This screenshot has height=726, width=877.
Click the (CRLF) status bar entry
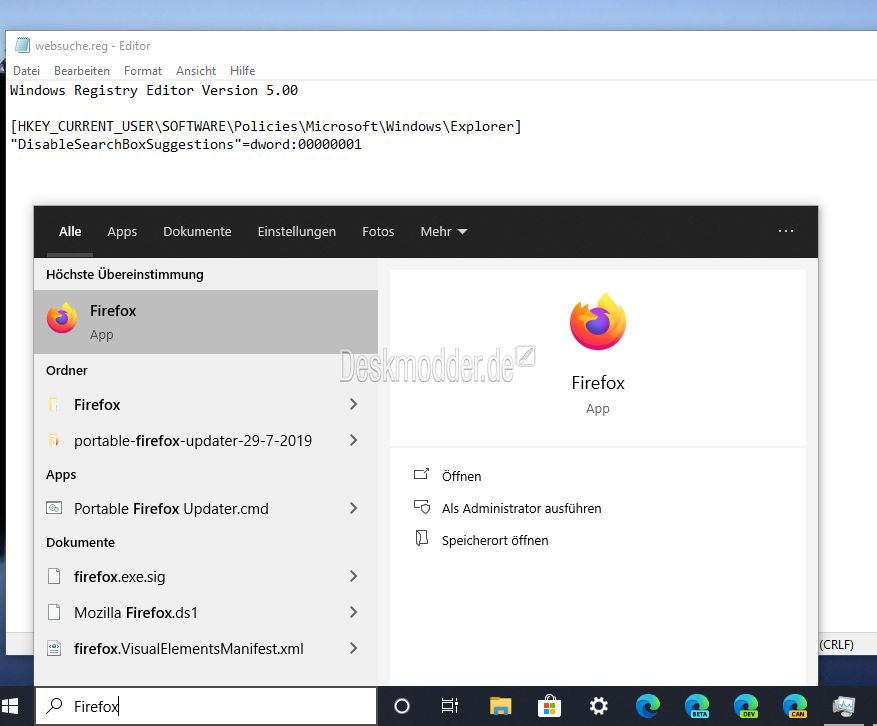[x=836, y=644]
